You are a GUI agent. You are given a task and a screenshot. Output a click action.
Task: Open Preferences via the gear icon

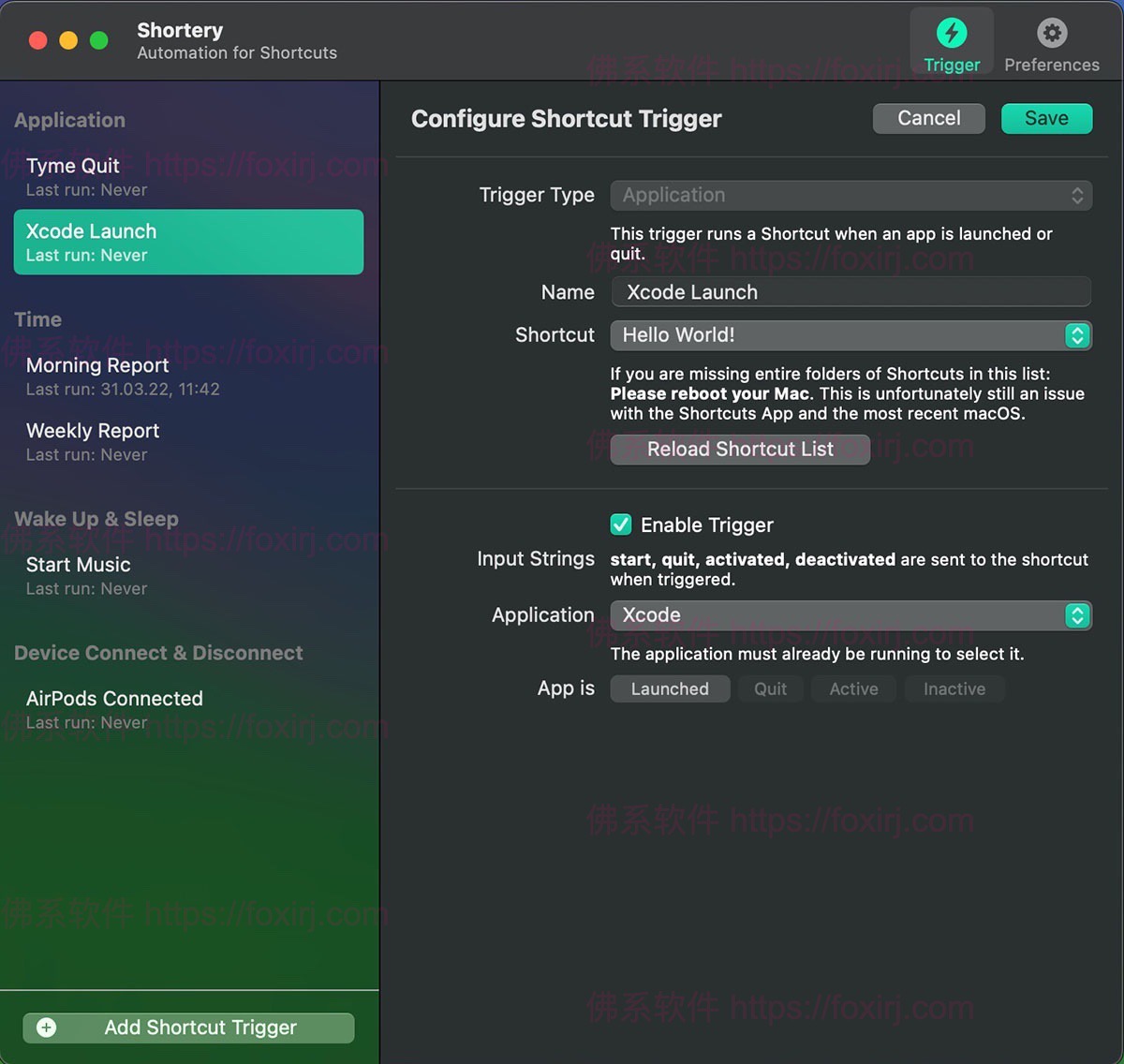point(1052,34)
